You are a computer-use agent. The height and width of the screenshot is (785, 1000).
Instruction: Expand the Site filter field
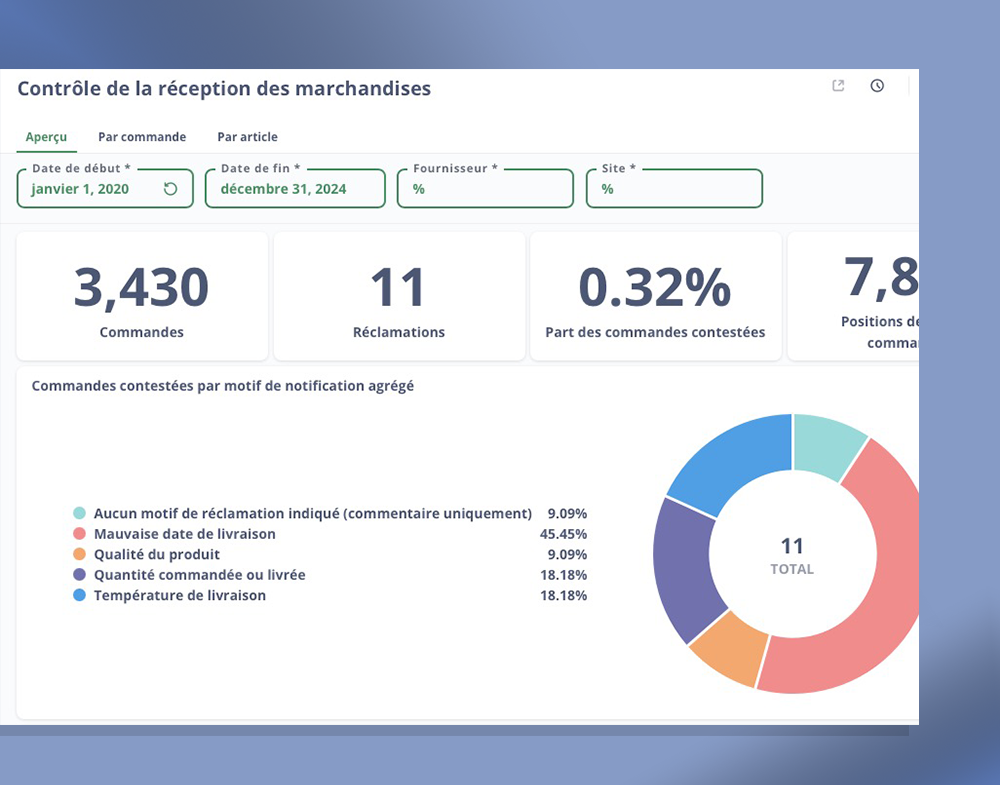coord(674,189)
